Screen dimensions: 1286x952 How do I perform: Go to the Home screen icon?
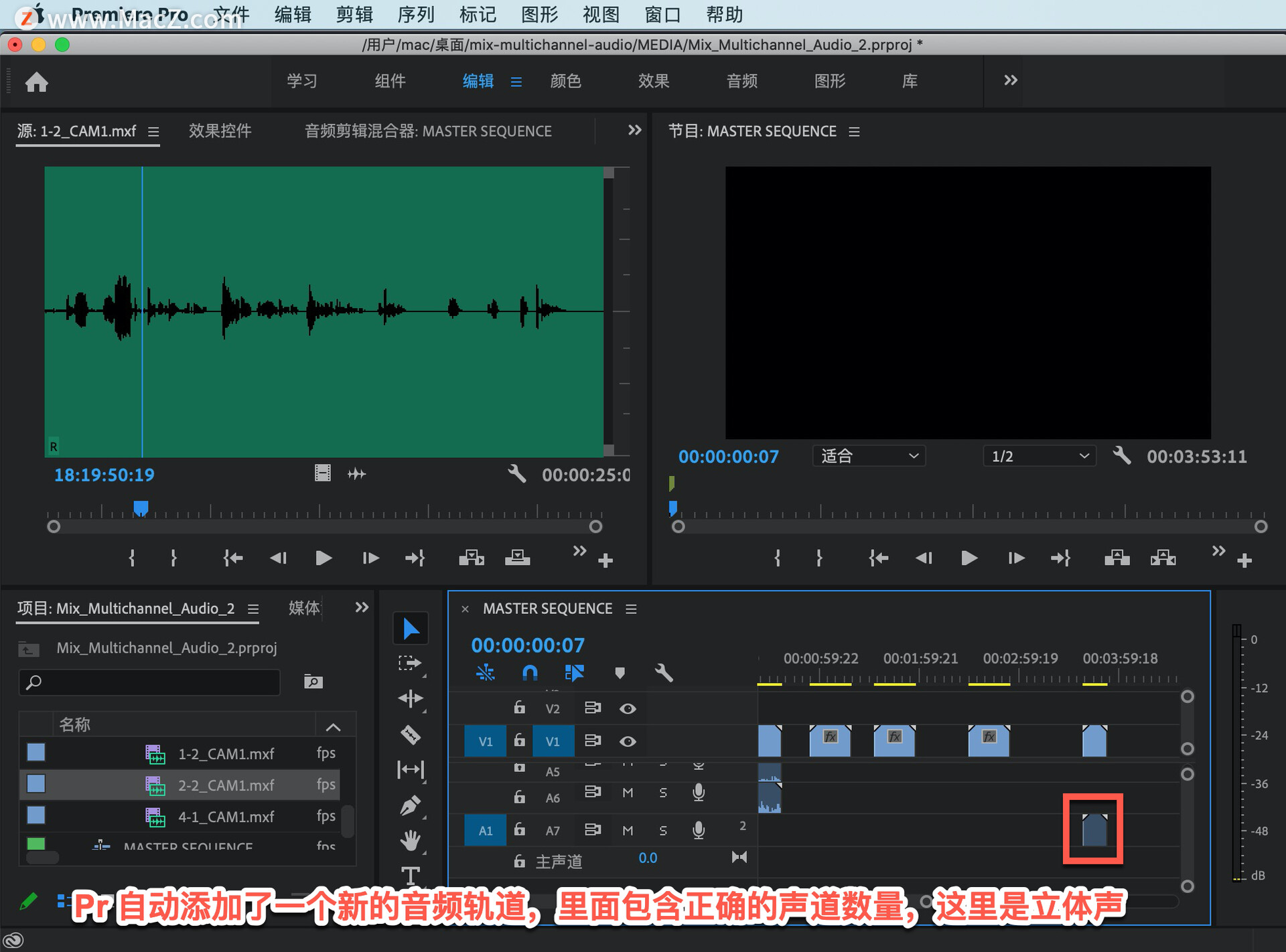coord(36,82)
